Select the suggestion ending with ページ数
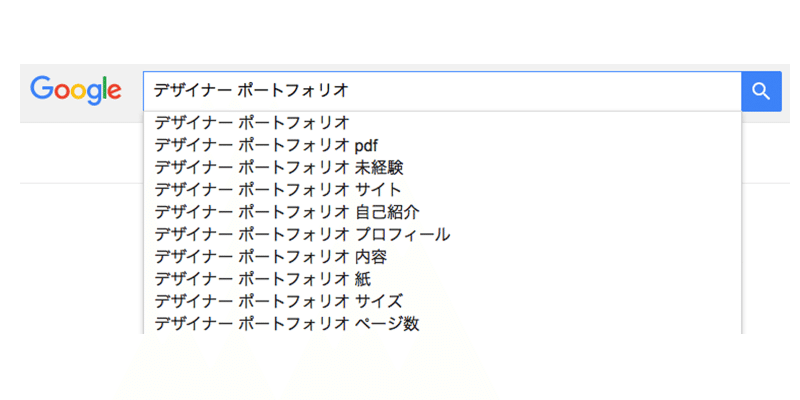The height and width of the screenshot is (400, 800). point(442,323)
